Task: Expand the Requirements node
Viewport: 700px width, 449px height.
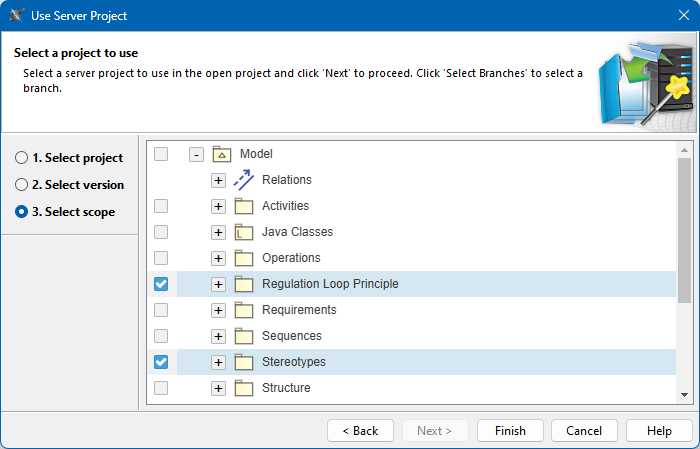Action: (218, 310)
